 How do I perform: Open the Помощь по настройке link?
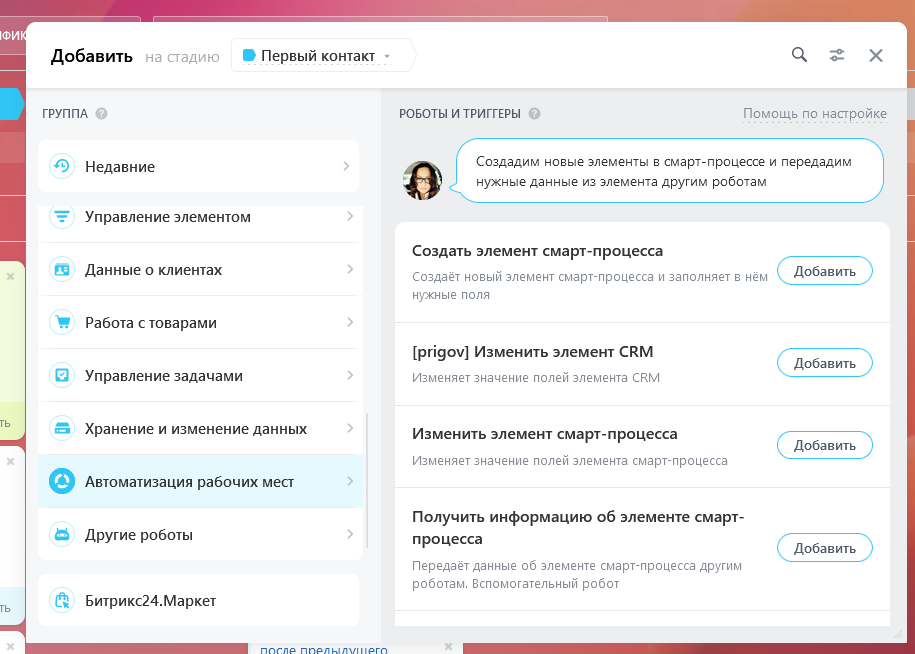point(814,114)
